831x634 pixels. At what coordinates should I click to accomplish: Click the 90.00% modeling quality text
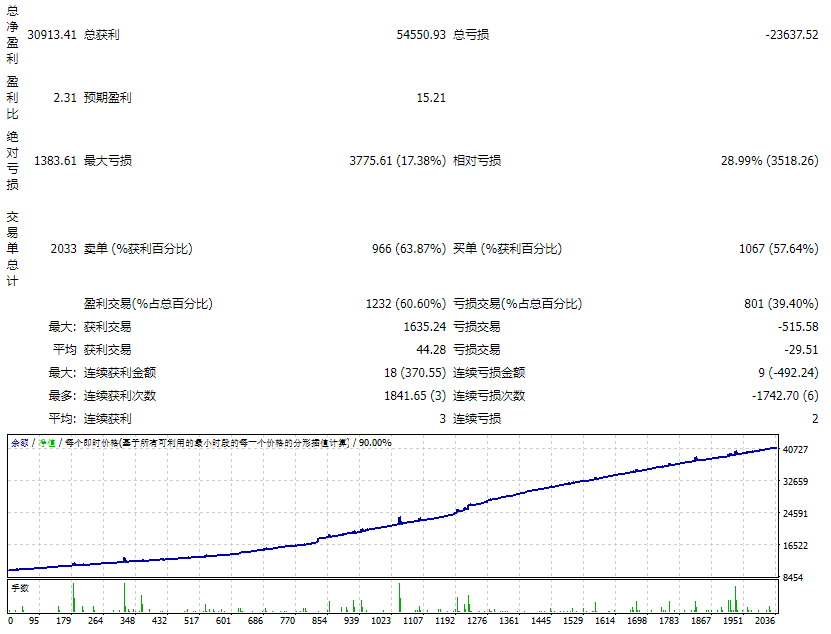(376, 442)
